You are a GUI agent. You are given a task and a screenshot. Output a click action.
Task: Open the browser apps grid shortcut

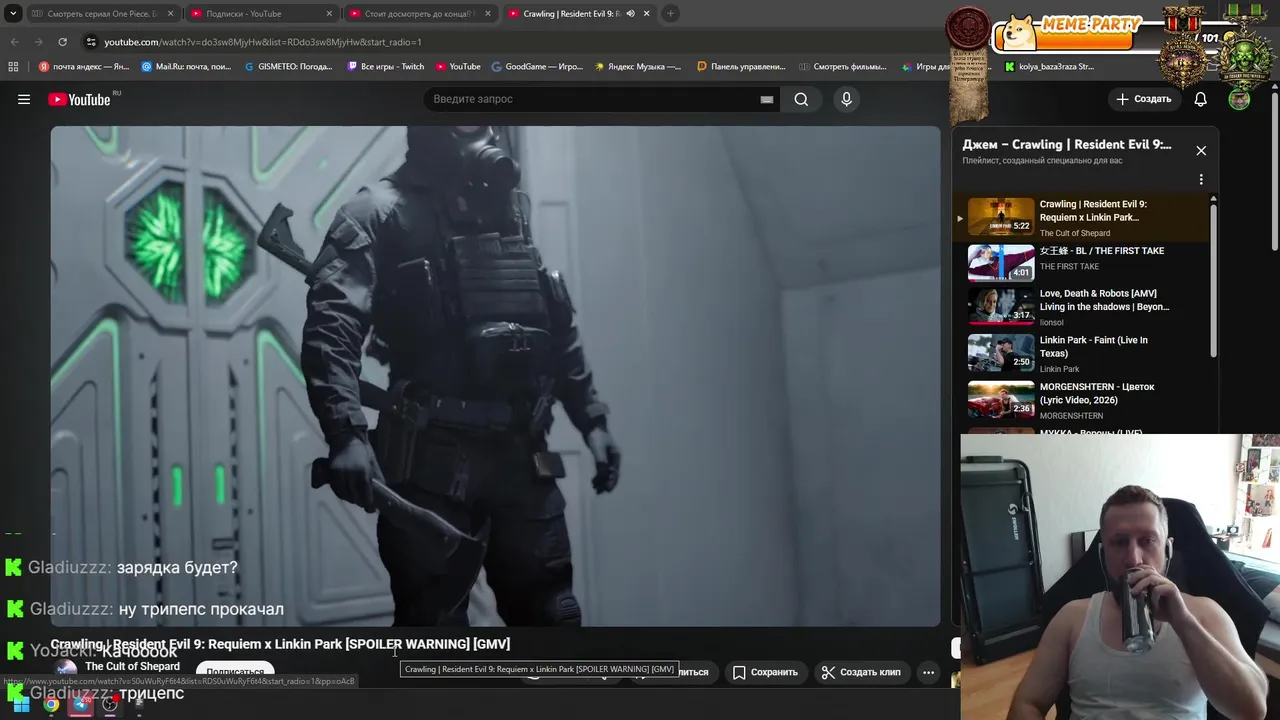click(13, 67)
